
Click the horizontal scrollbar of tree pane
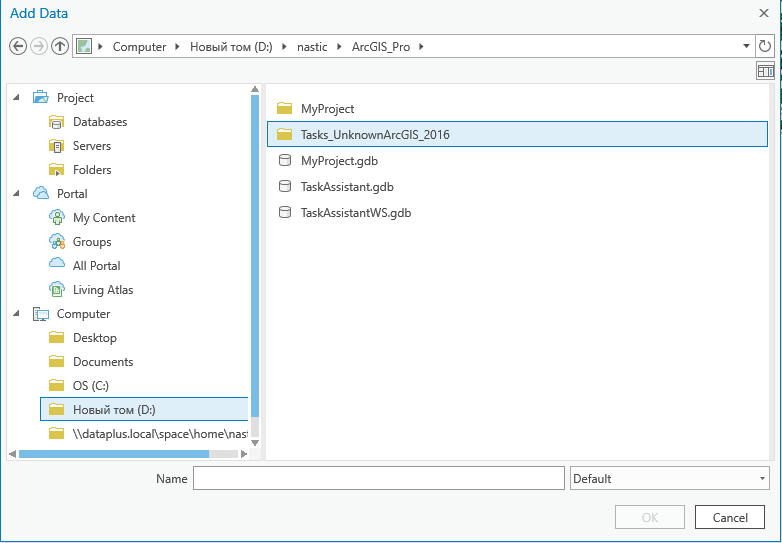[114, 454]
